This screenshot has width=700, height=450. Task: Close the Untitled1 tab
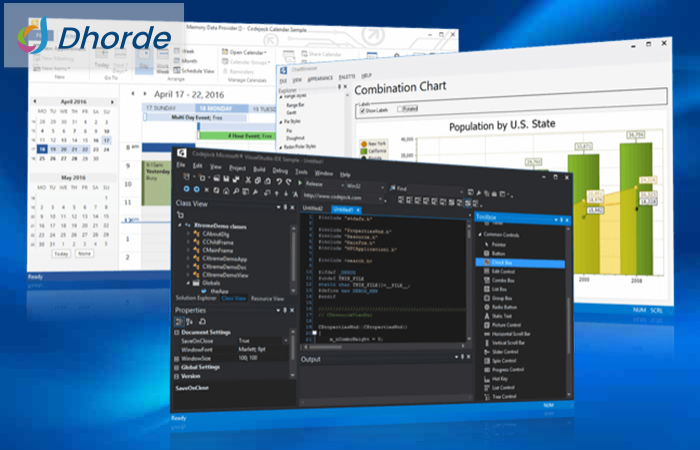(358, 210)
